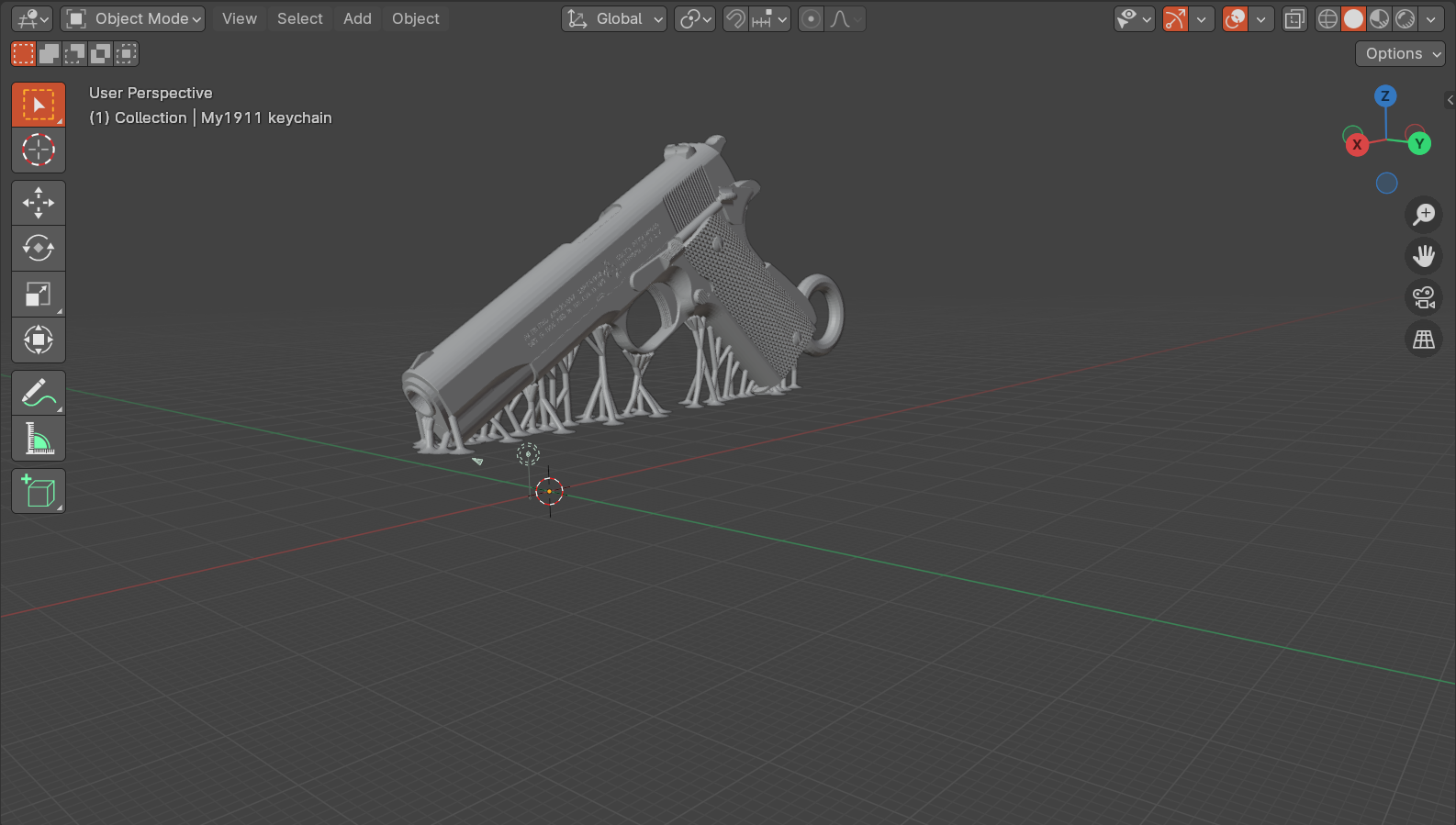
Task: Toggle X-ray mode
Action: point(1294,18)
